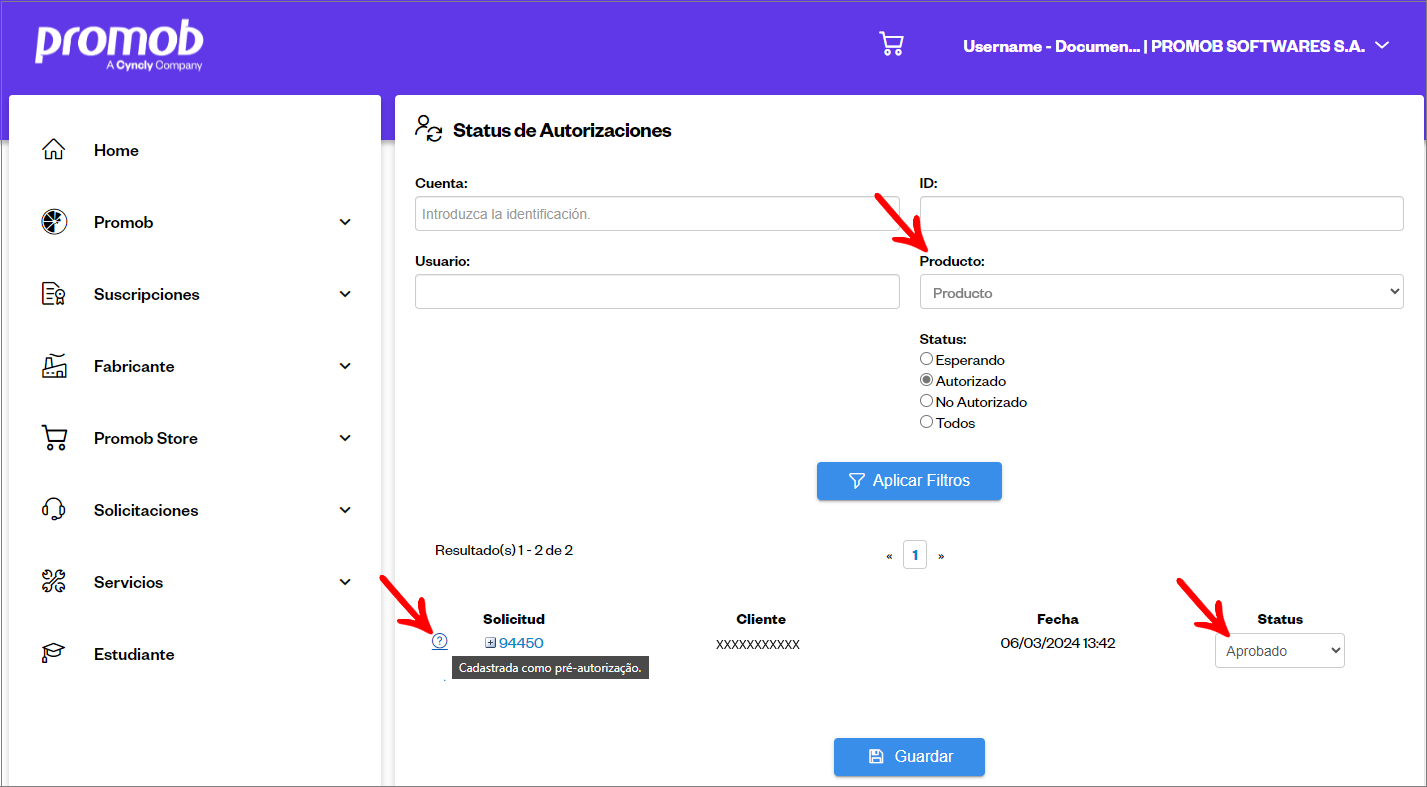Click the Promob sidebar icon
This screenshot has width=1427, height=787.
pos(54,222)
